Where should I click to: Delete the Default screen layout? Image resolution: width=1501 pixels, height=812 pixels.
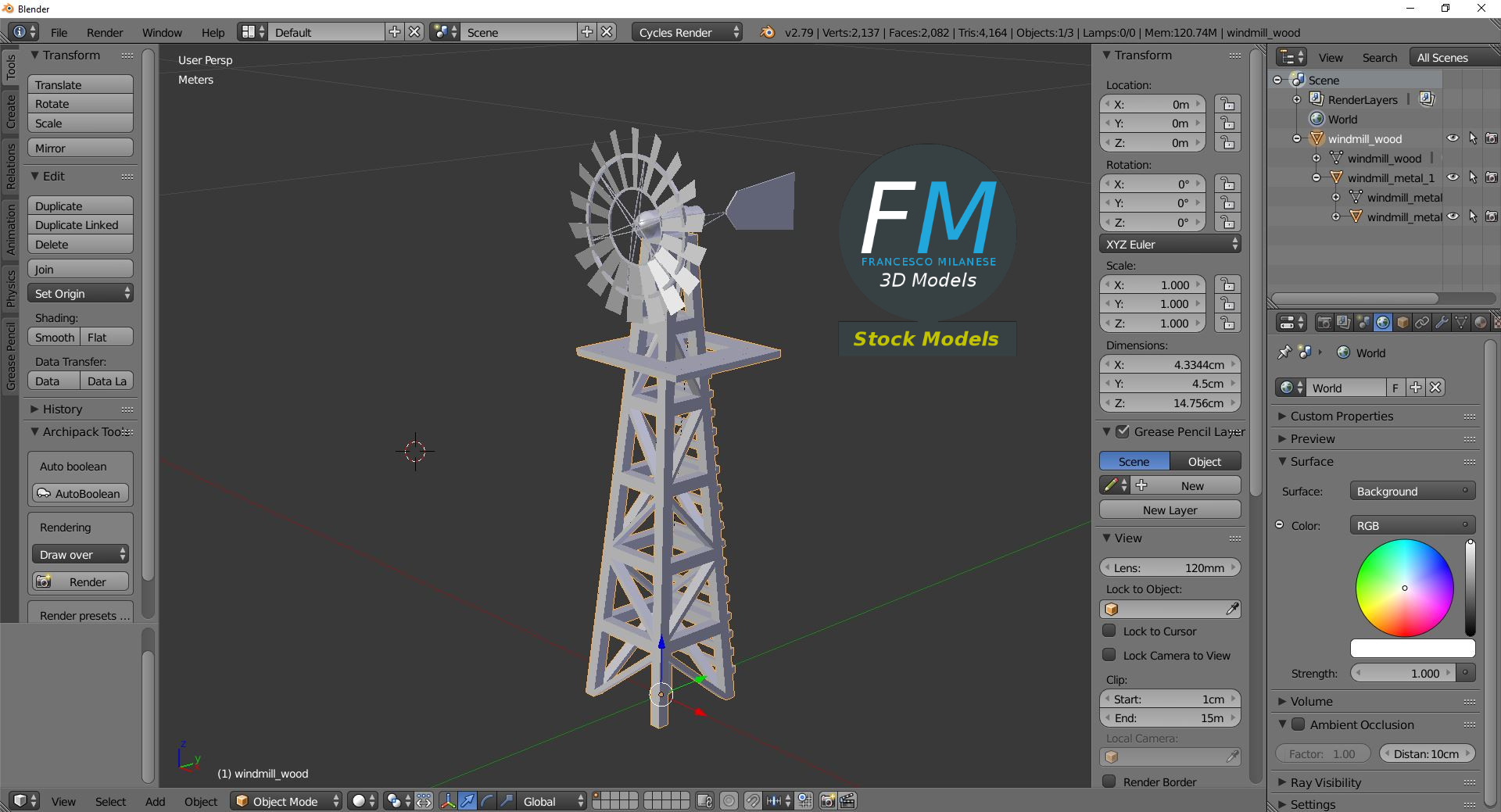point(414,32)
